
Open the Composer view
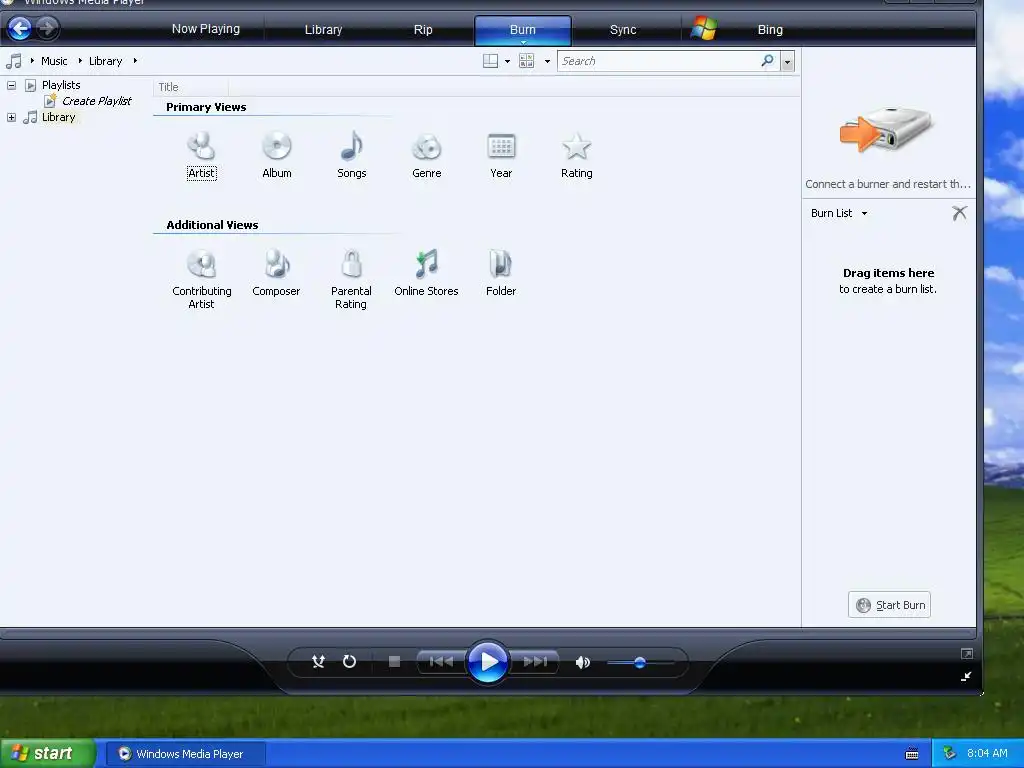pyautogui.click(x=276, y=273)
